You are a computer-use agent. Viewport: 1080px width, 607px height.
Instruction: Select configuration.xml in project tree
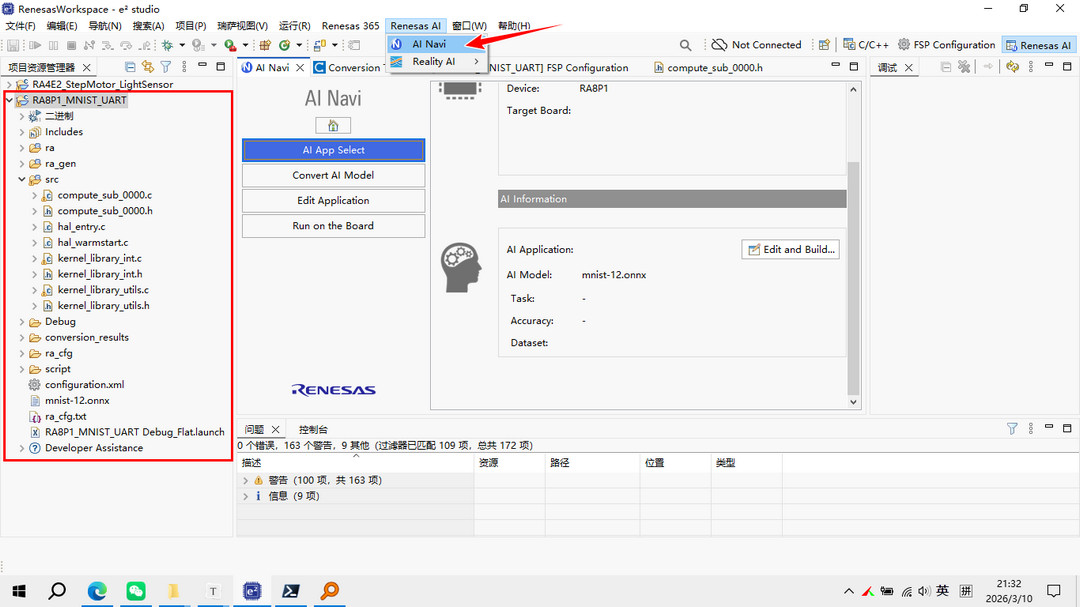[85, 384]
